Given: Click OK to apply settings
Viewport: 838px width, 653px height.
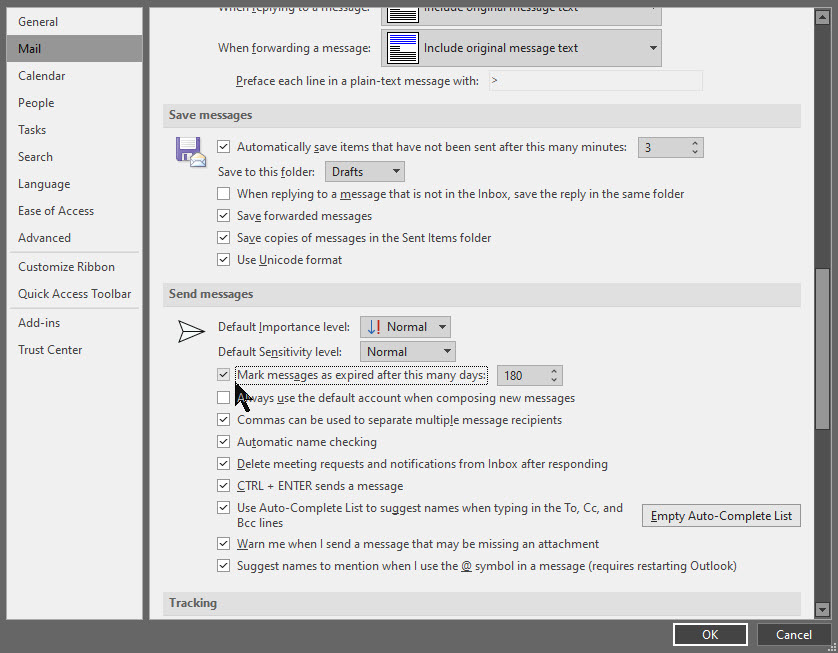Looking at the screenshot, I should click(710, 634).
